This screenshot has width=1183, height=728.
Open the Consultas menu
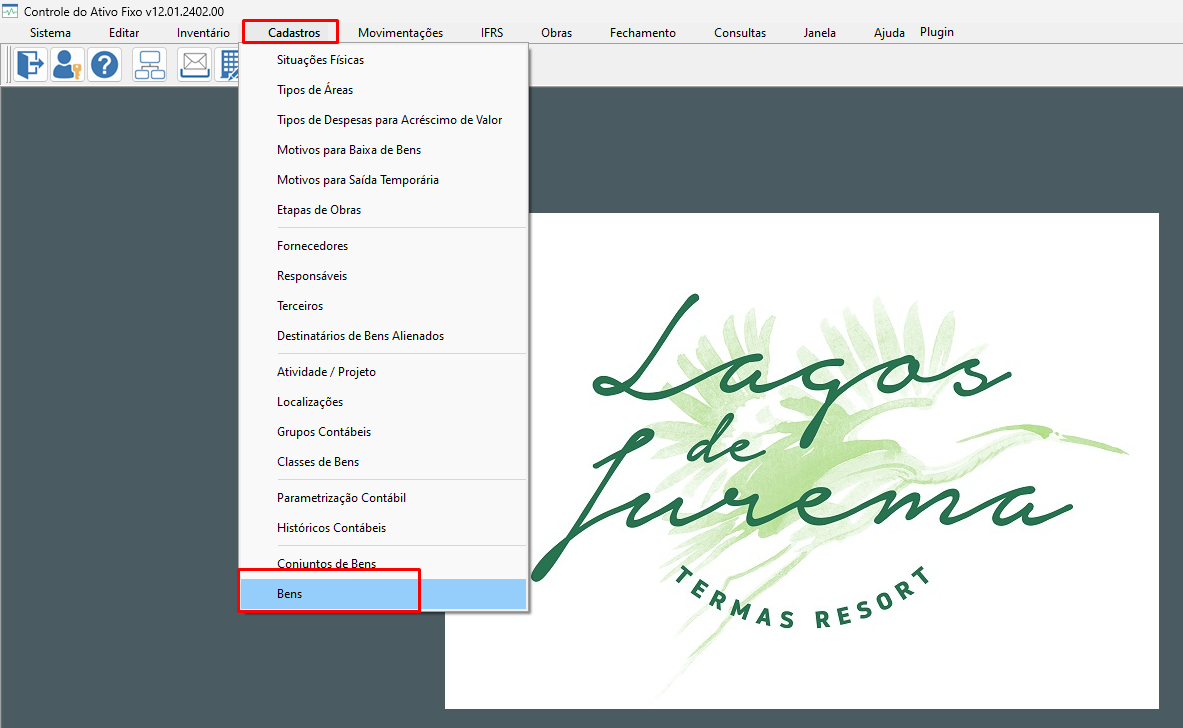(x=740, y=32)
